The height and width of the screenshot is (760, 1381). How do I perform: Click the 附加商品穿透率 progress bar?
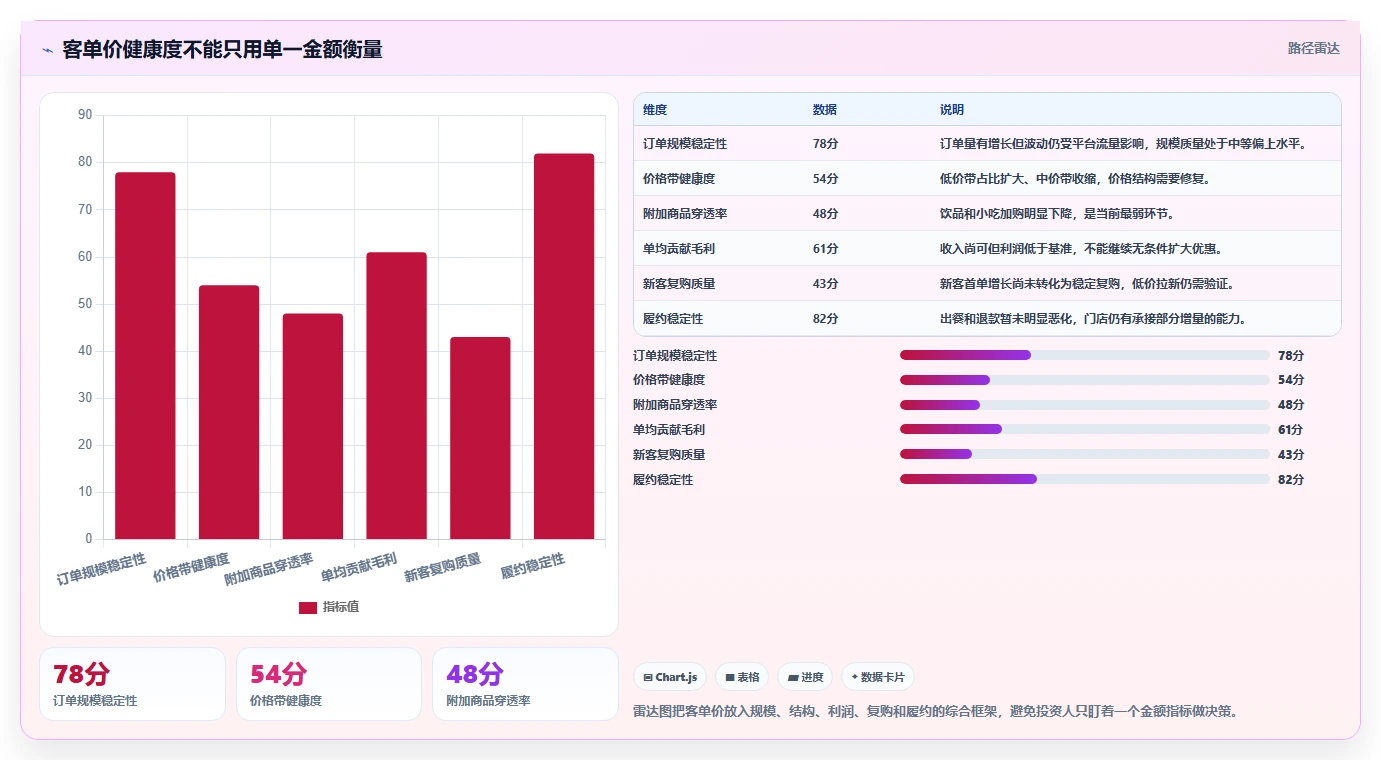(1085, 405)
